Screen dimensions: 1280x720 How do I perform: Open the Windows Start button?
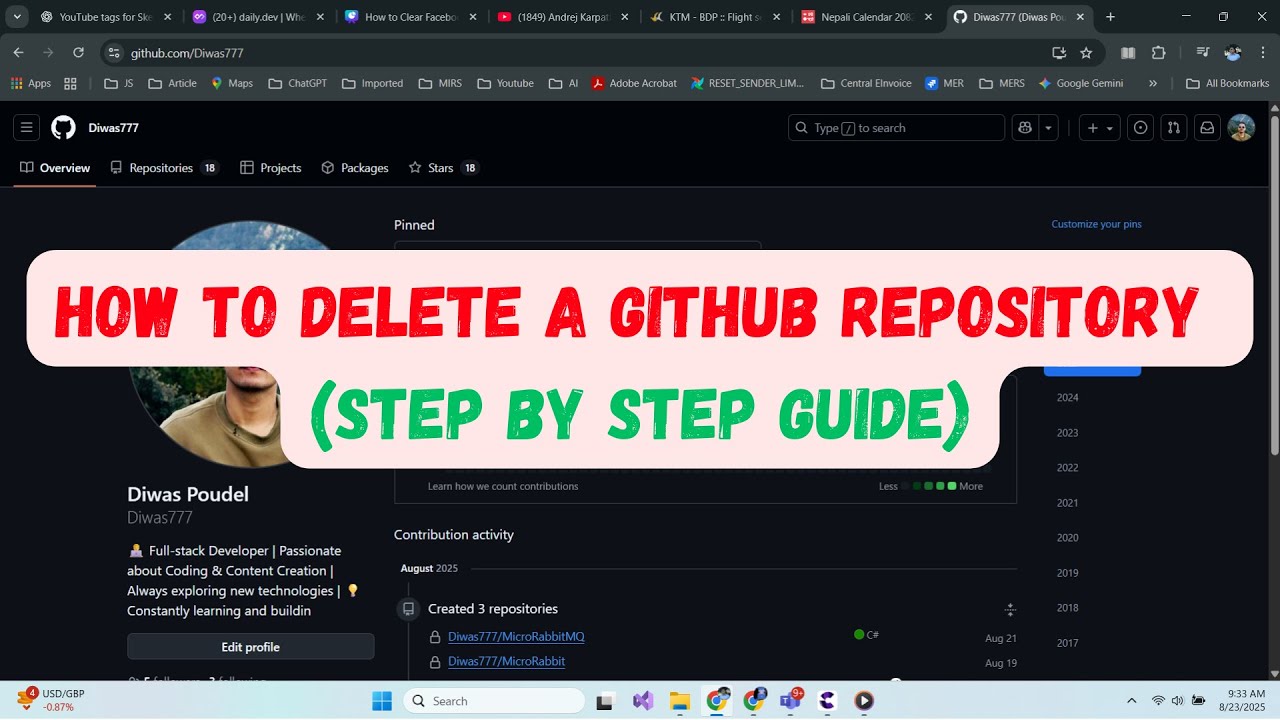click(x=382, y=701)
